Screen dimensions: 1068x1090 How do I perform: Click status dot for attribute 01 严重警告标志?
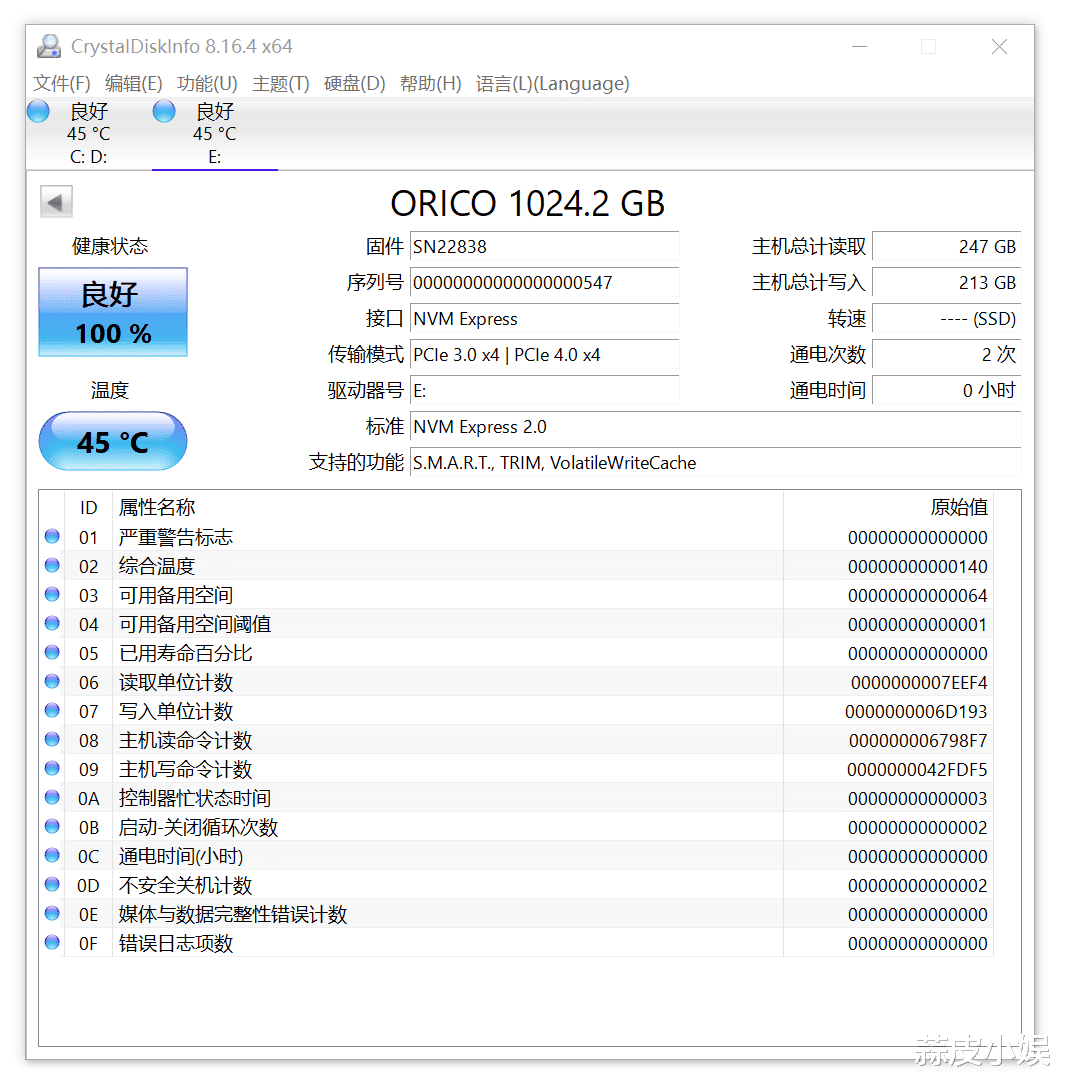click(x=52, y=537)
